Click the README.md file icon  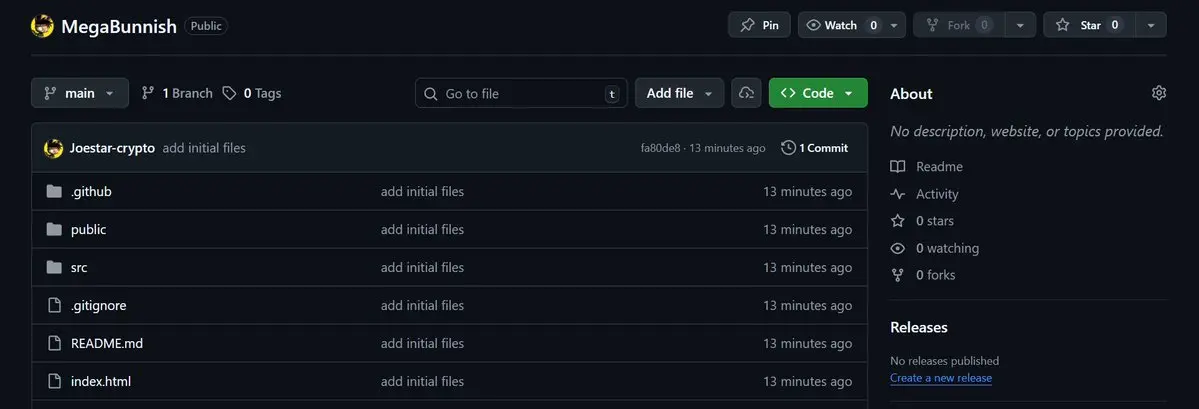pyautogui.click(x=54, y=343)
